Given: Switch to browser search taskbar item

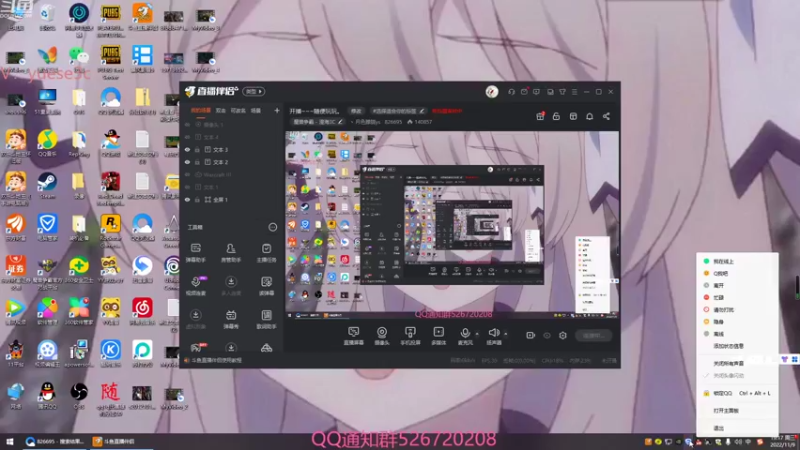Looking at the screenshot, I should tap(55, 441).
